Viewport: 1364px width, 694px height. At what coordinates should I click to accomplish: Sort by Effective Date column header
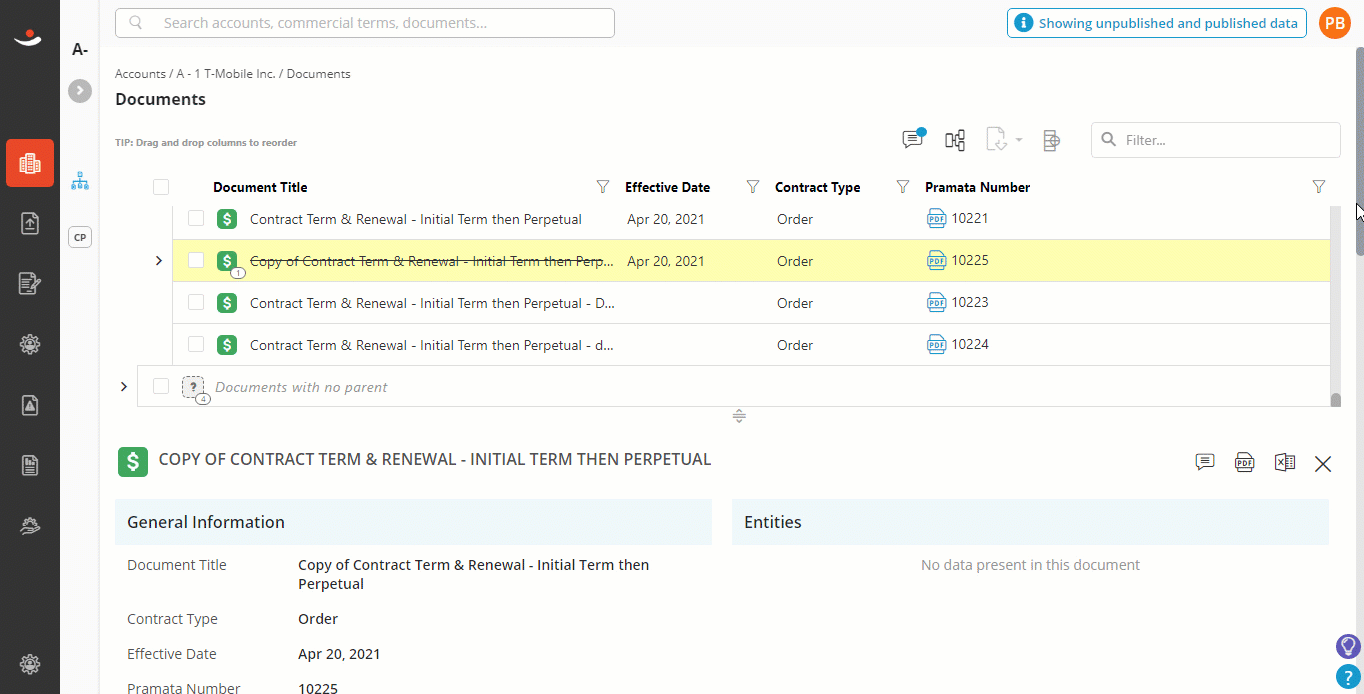click(x=667, y=187)
